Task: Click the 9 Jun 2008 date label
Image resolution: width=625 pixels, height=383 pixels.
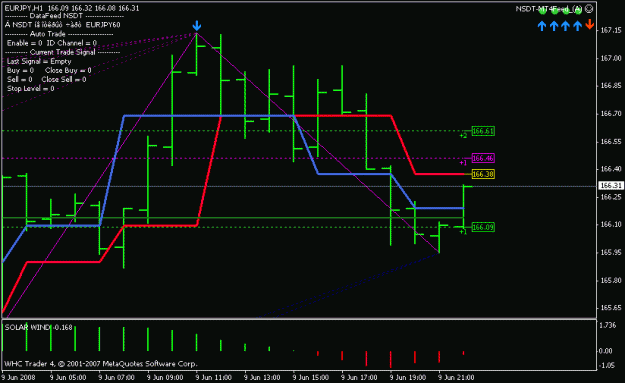Action: tap(18, 377)
